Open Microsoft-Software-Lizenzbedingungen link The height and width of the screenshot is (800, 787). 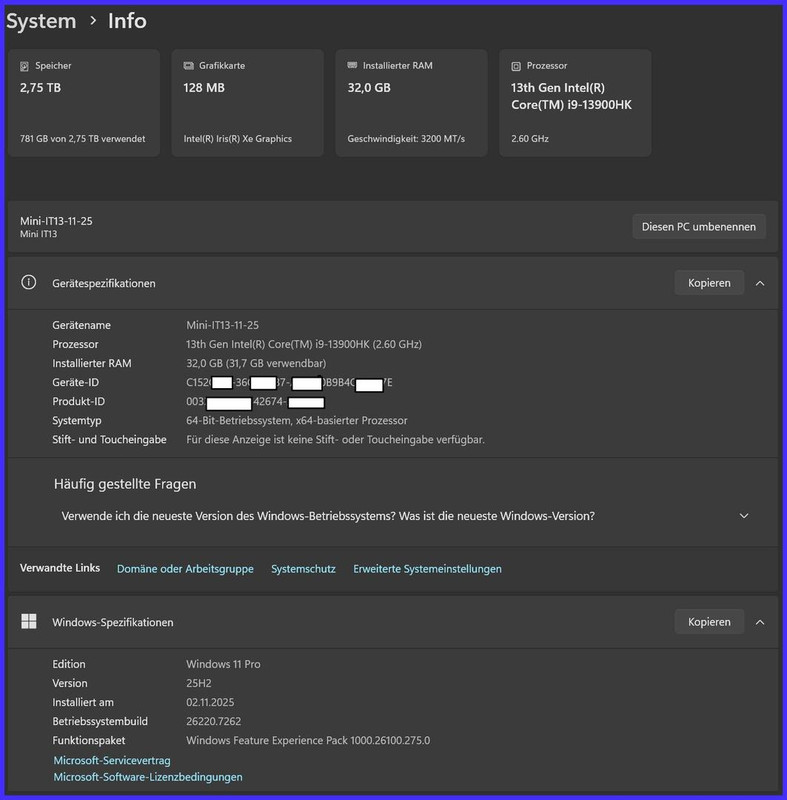148,777
